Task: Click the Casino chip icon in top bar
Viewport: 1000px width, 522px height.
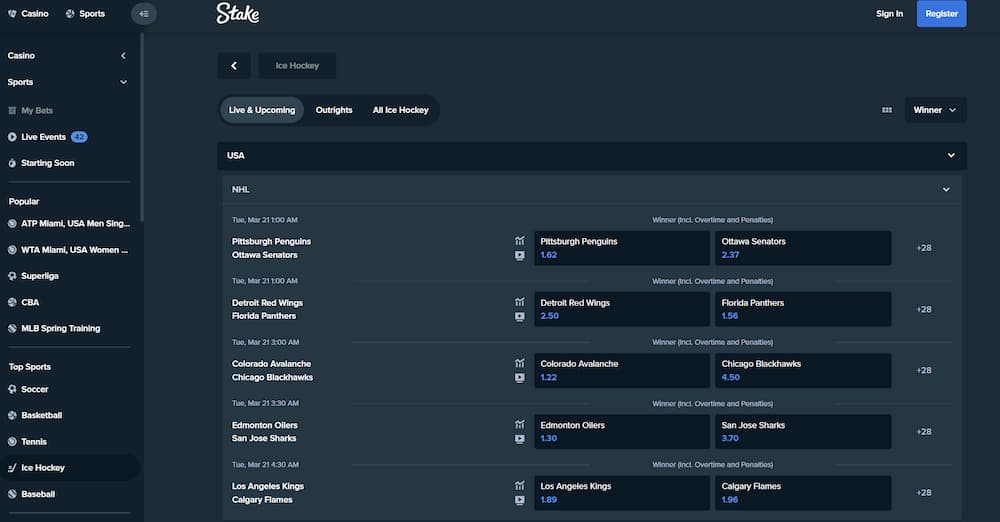Action: point(12,13)
